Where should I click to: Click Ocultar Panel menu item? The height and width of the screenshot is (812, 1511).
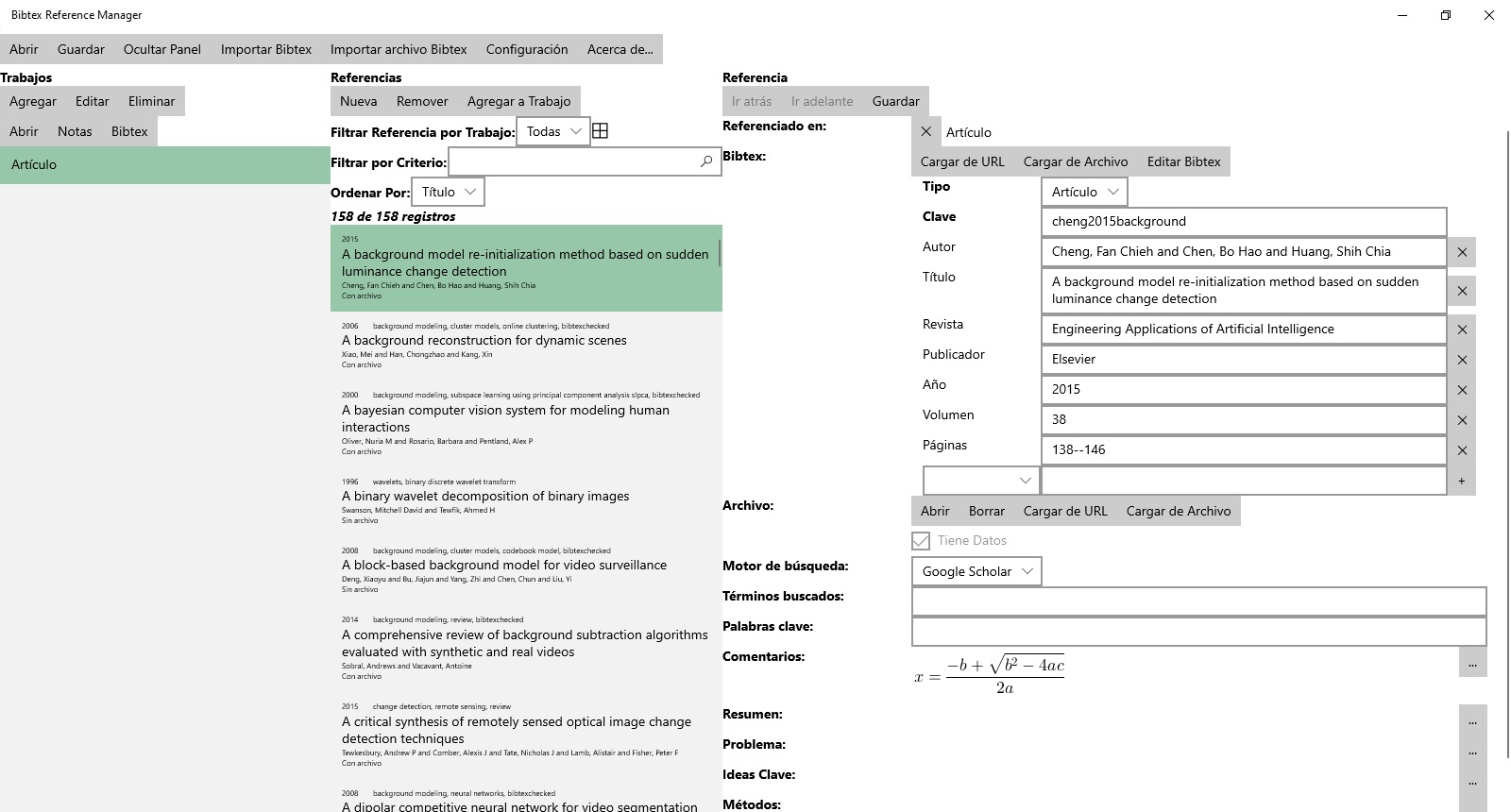[x=162, y=49]
